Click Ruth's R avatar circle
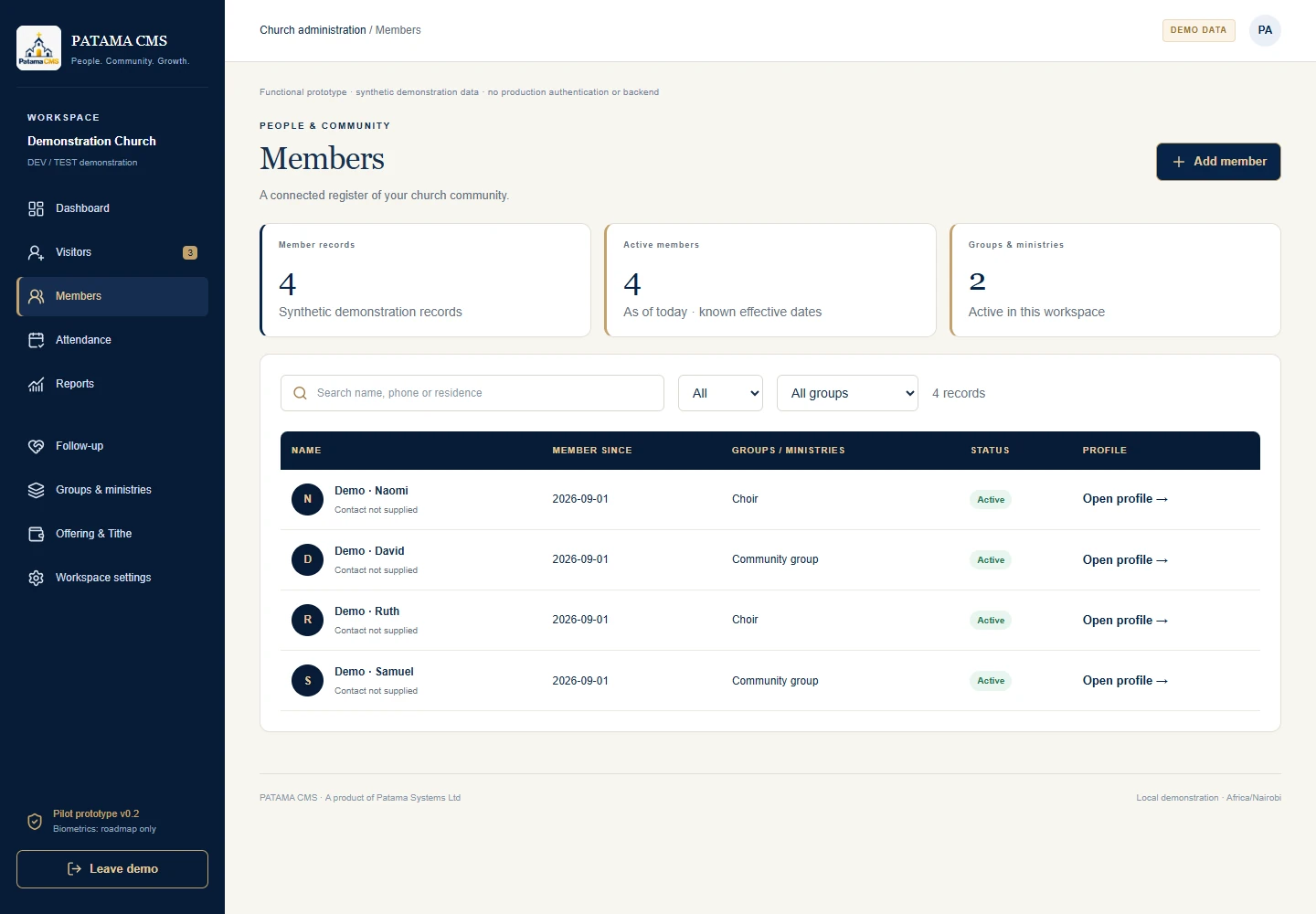Screen dimensions: 1316x914 coord(307,620)
